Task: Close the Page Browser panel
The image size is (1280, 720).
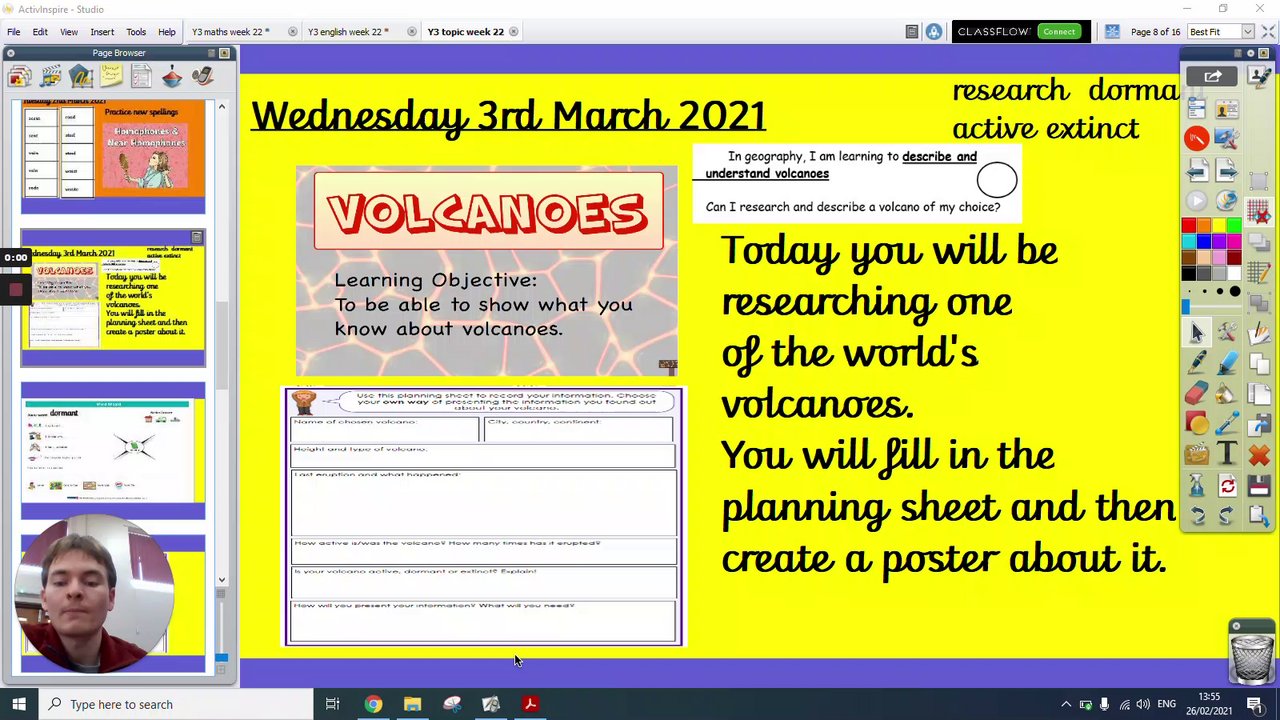Action: coord(11,53)
